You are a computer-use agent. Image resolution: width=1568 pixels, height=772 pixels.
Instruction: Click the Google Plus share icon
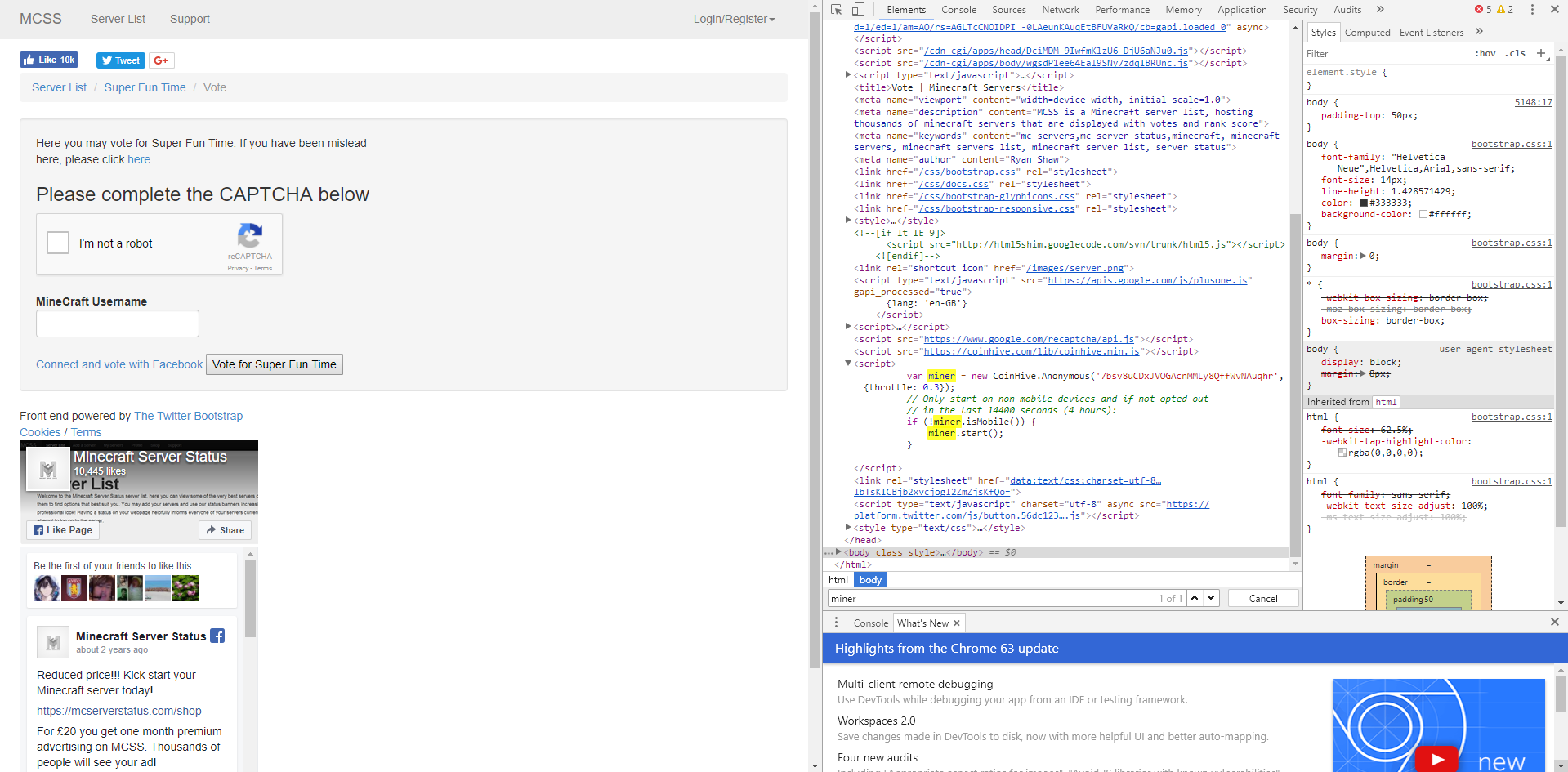pyautogui.click(x=161, y=60)
